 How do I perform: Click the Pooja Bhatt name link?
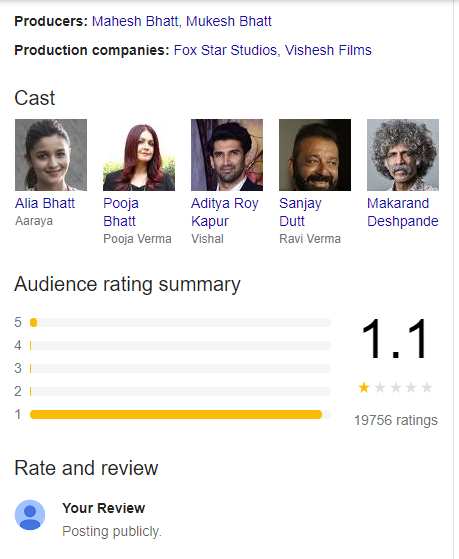pos(121,212)
